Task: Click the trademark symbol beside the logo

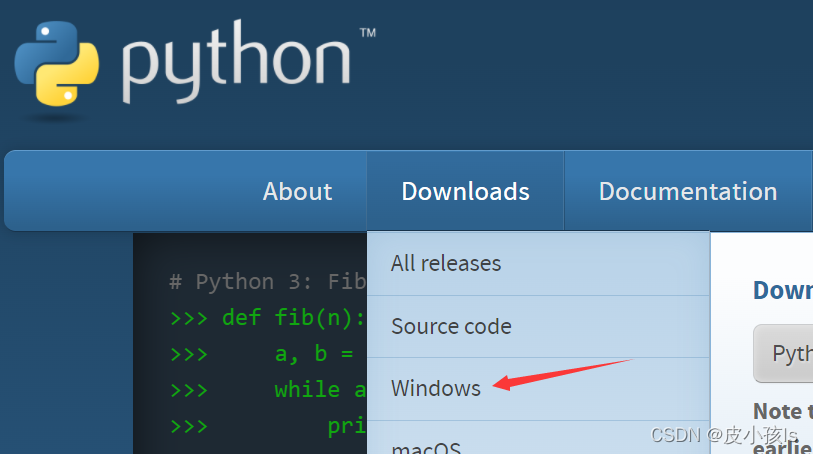Action: [x=367, y=33]
